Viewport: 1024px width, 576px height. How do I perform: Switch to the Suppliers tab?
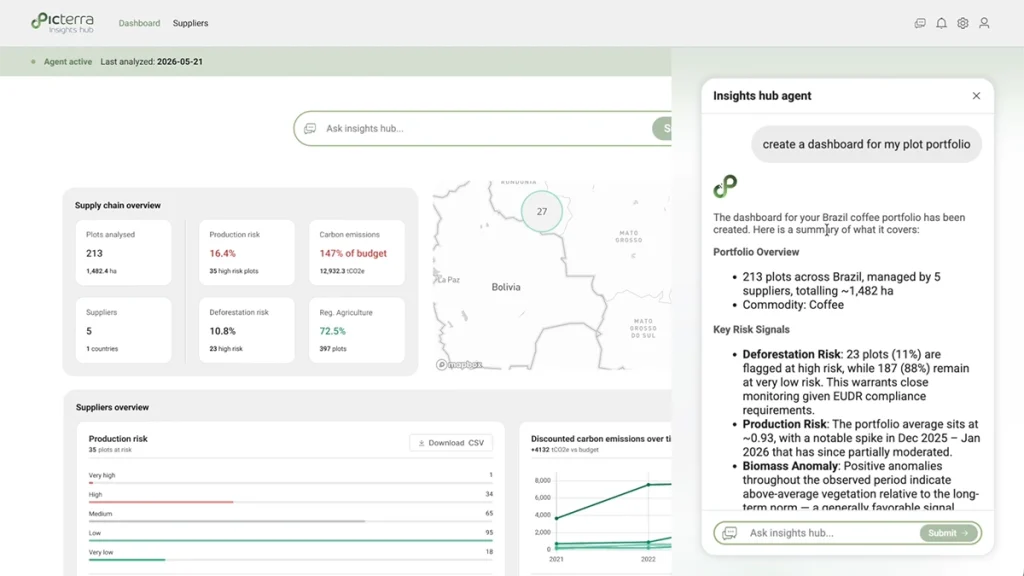coord(190,23)
